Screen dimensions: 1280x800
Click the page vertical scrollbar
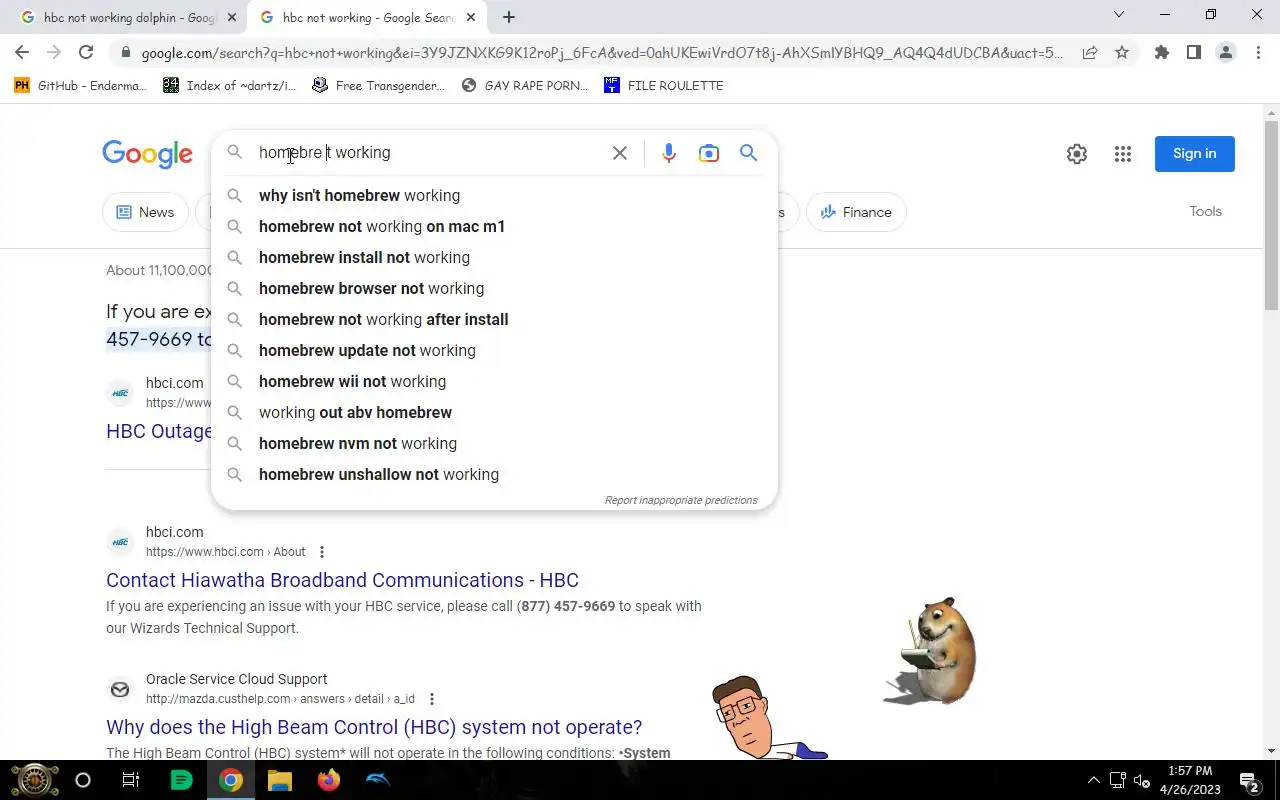pos(1272,430)
